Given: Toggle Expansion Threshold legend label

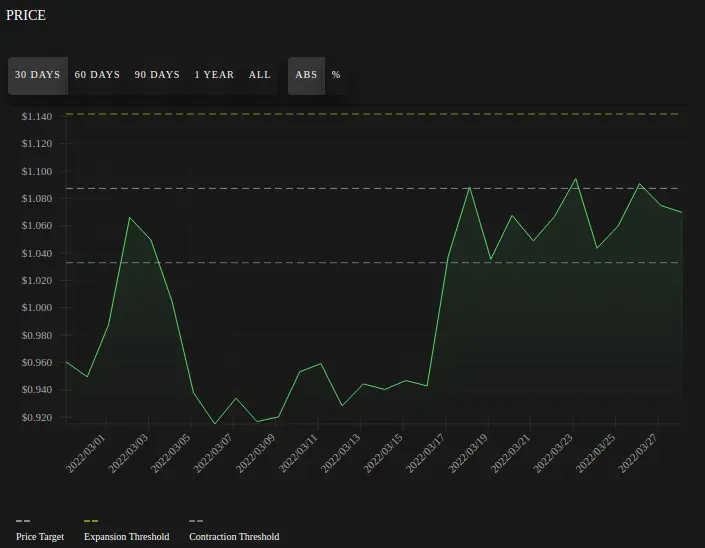Looking at the screenshot, I should point(127,537).
